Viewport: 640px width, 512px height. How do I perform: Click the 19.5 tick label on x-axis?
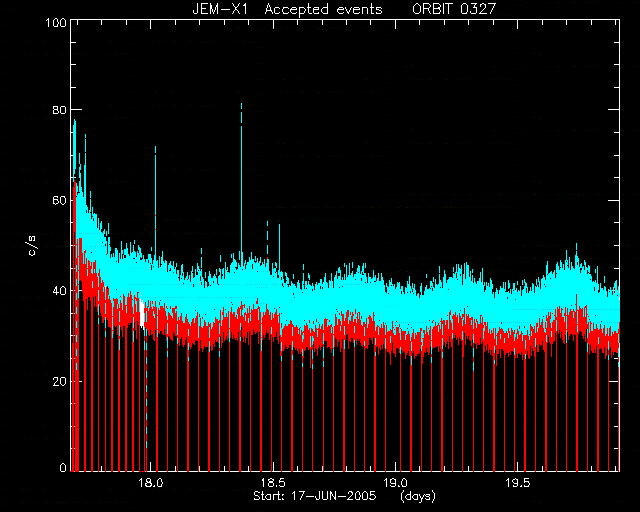point(518,483)
